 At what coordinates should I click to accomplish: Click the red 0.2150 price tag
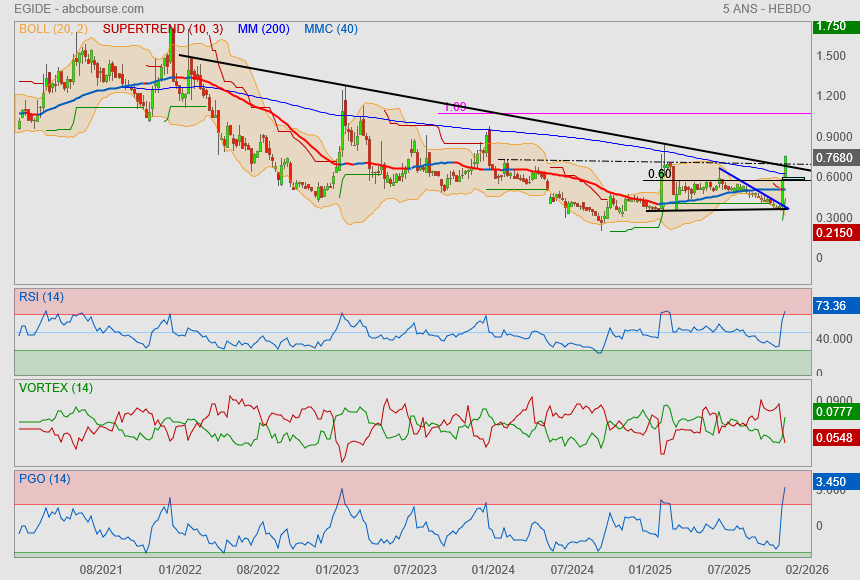(x=833, y=233)
